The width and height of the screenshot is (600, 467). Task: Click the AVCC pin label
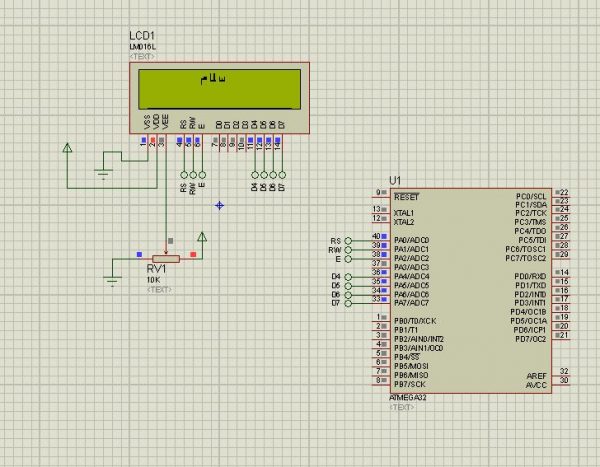[x=536, y=385]
